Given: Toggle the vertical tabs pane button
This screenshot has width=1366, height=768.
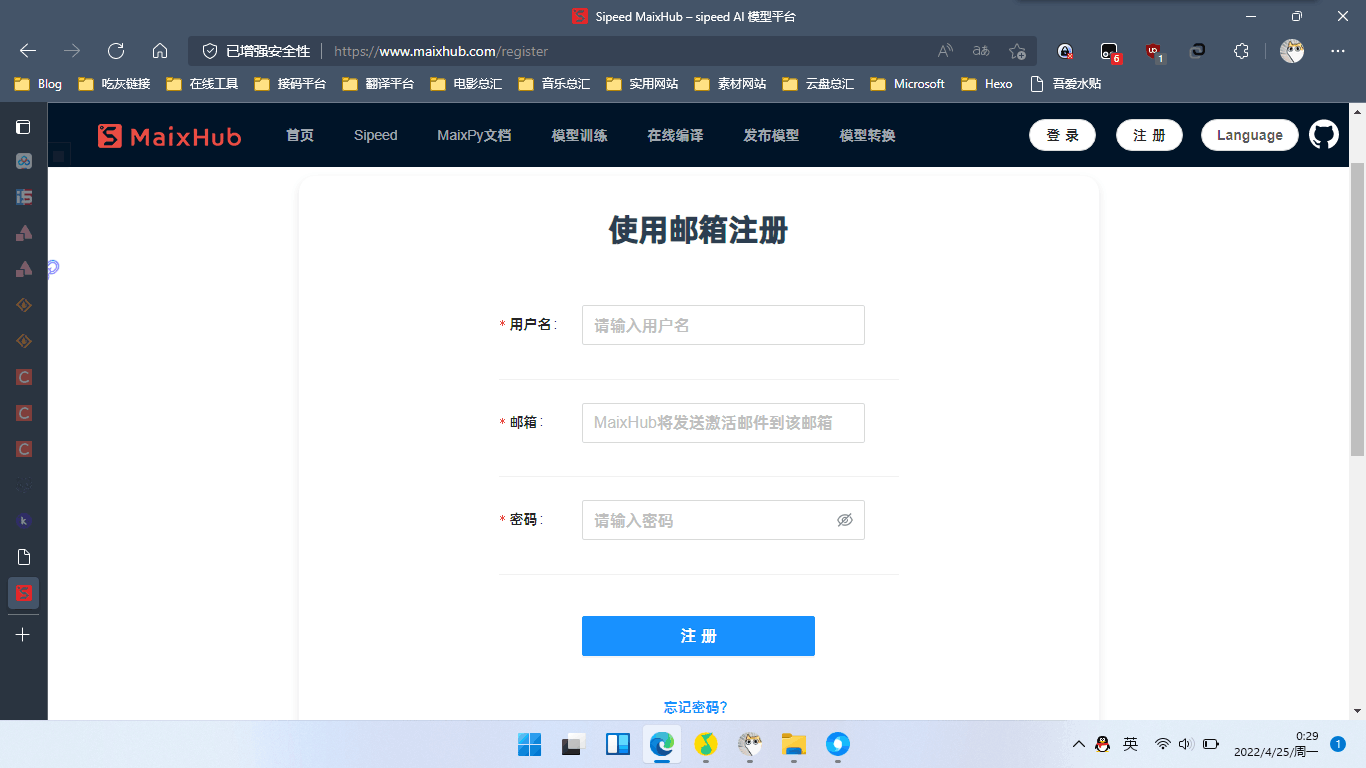Looking at the screenshot, I should coord(23,127).
